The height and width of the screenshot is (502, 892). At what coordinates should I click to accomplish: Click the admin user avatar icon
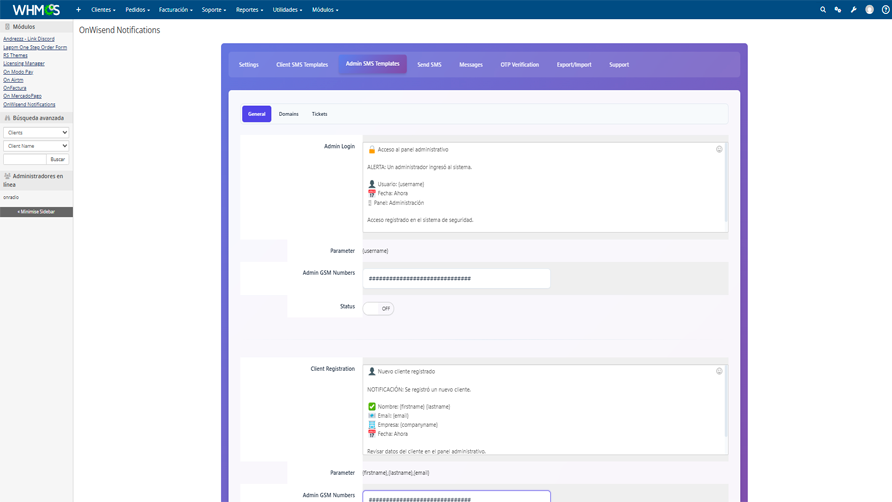tap(869, 10)
